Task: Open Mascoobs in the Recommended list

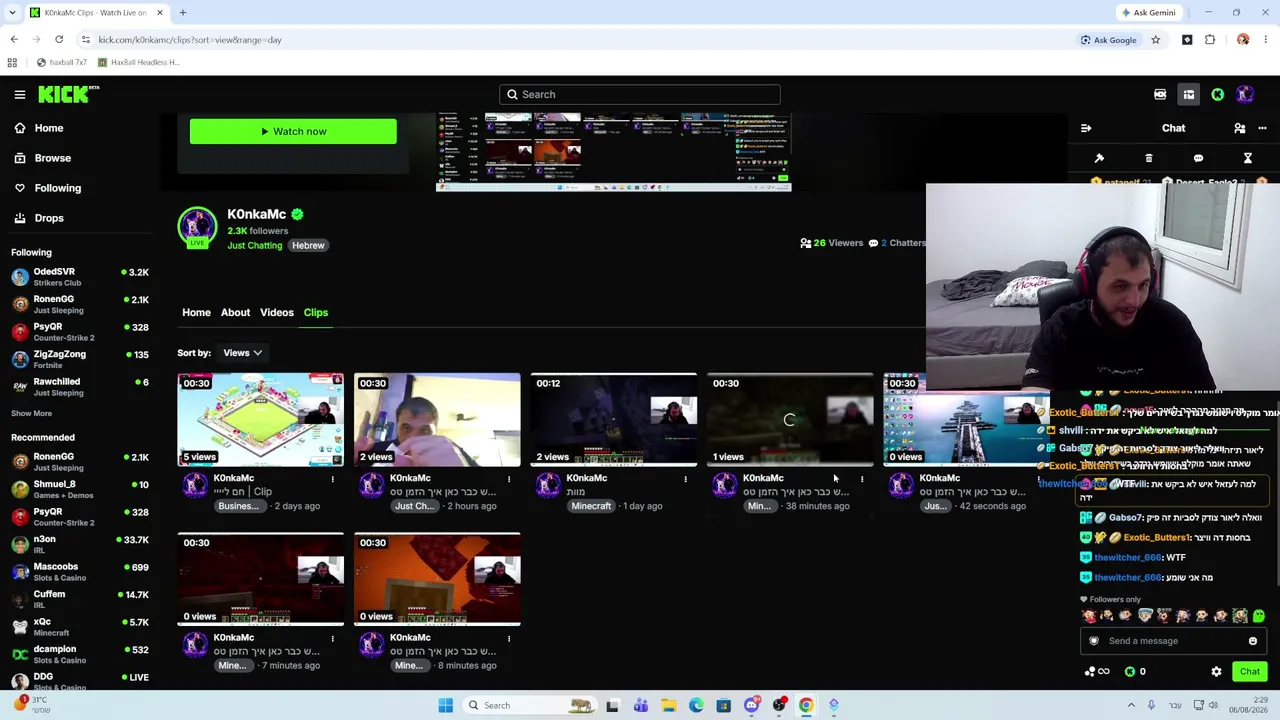Action: (x=80, y=572)
